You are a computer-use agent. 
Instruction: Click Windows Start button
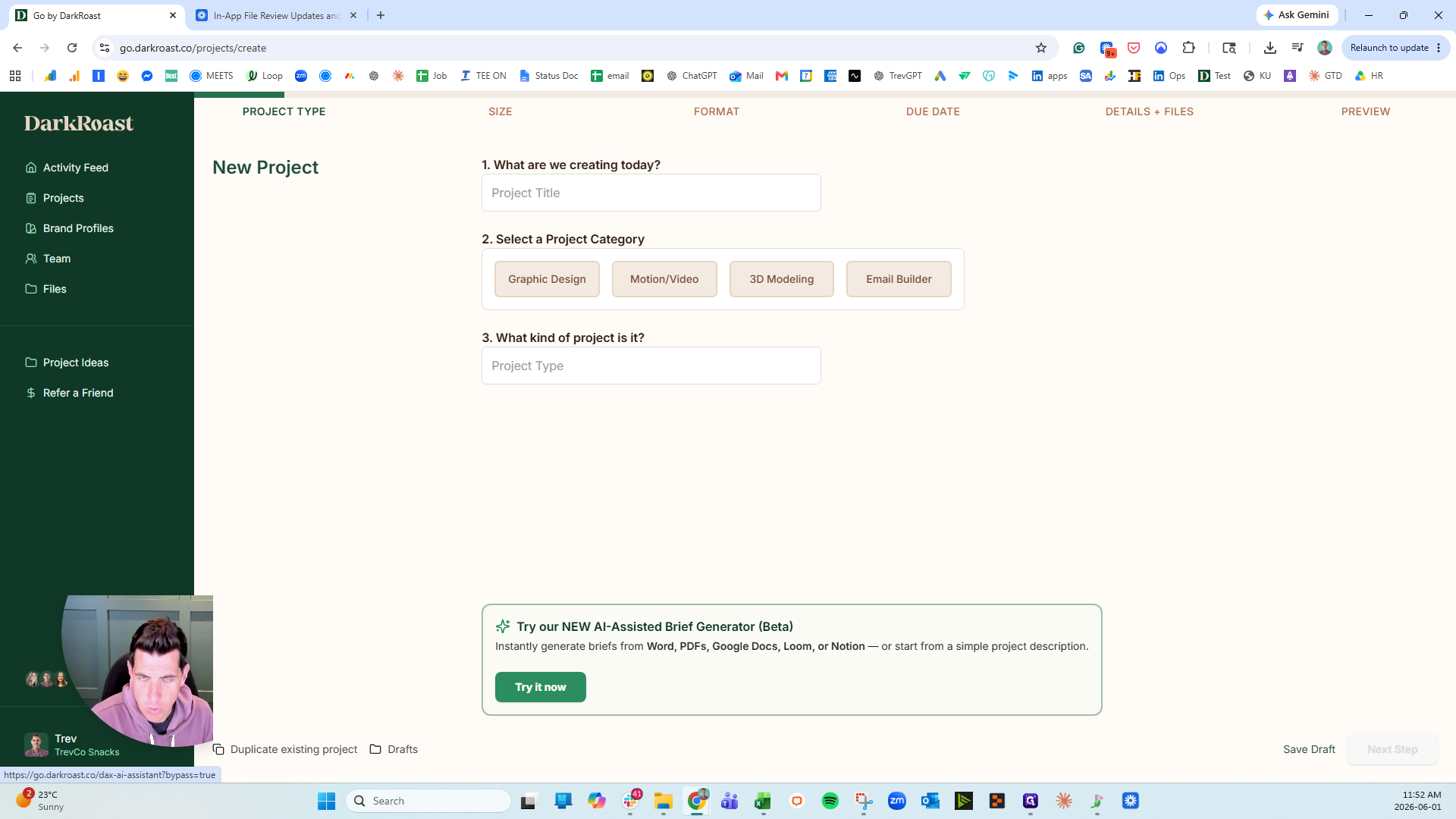[326, 801]
